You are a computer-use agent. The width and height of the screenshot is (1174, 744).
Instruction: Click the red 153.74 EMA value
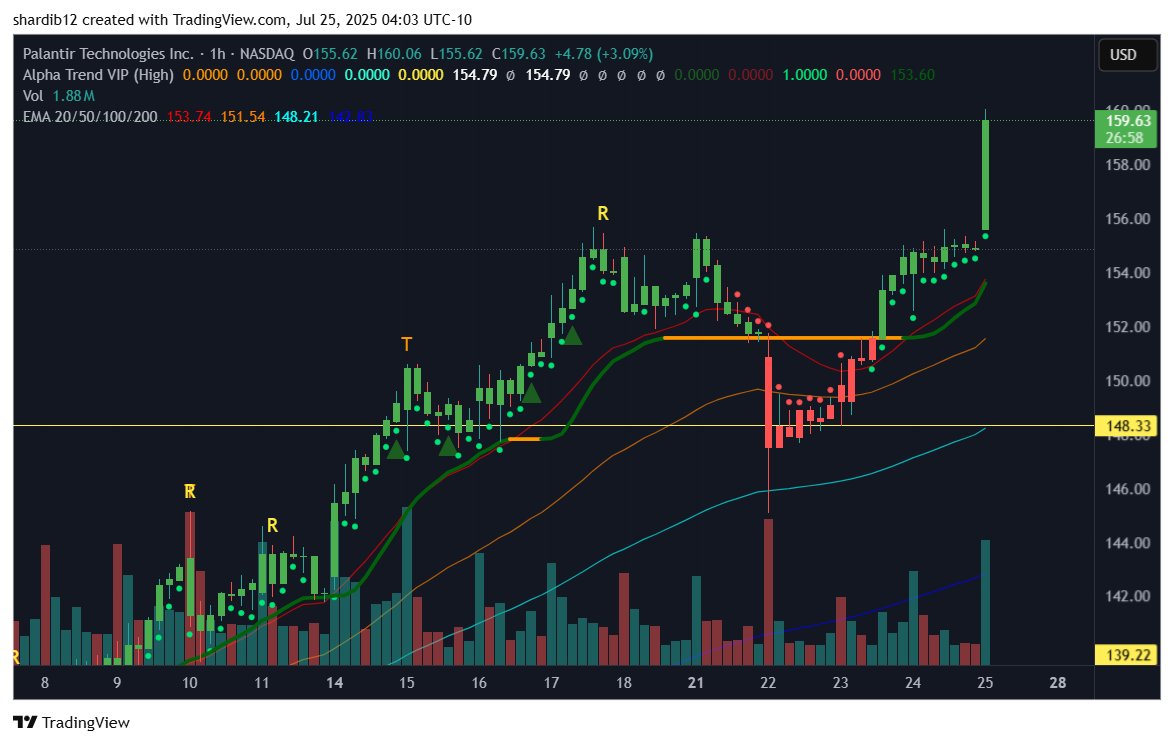tap(189, 117)
